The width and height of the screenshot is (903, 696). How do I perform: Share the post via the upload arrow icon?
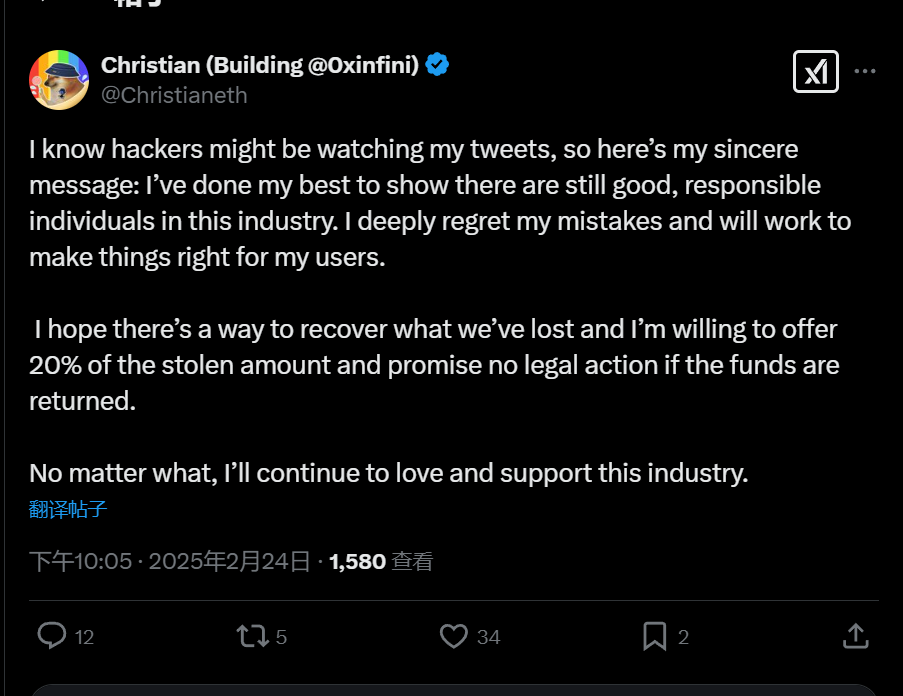pyautogui.click(x=855, y=636)
